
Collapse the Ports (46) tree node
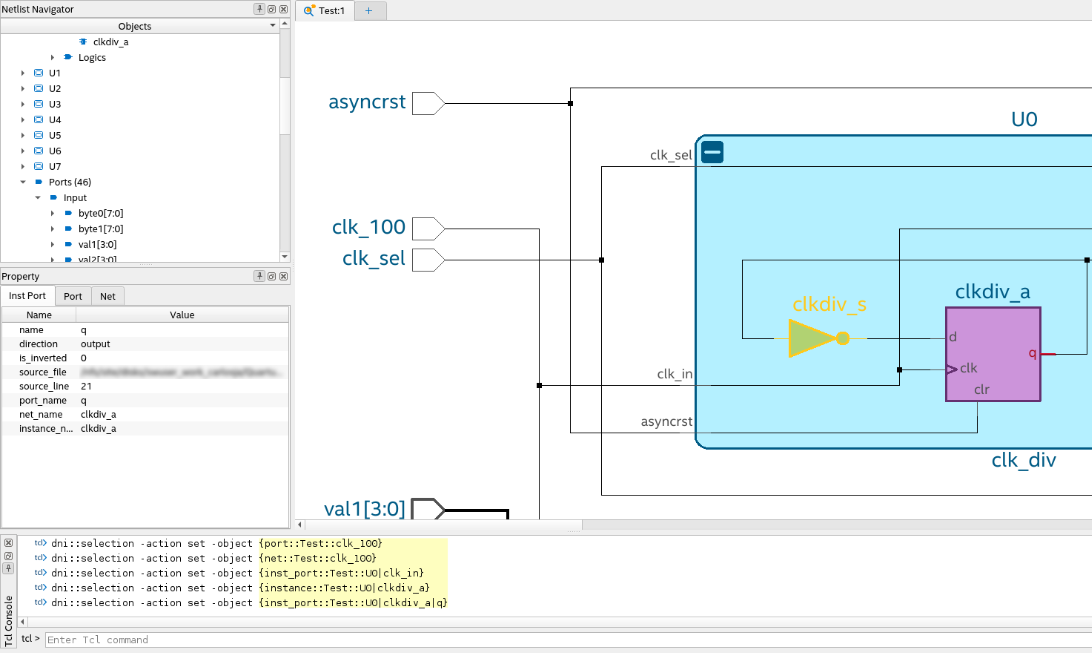(x=23, y=182)
